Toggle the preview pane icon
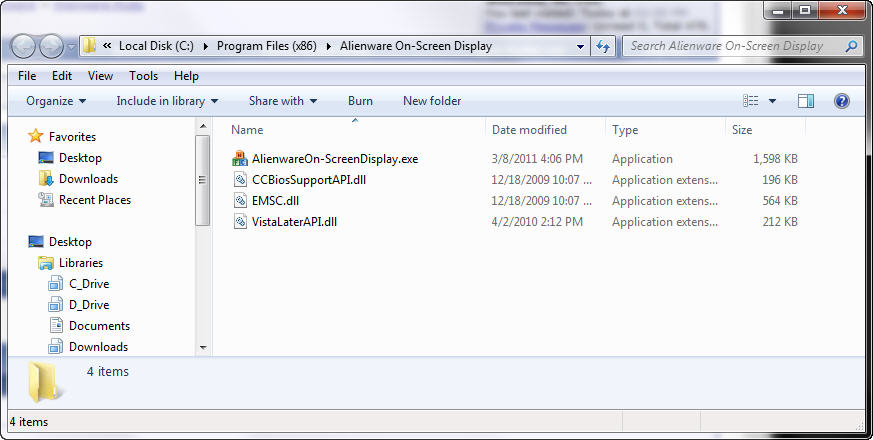The height and width of the screenshot is (440, 873). [806, 101]
